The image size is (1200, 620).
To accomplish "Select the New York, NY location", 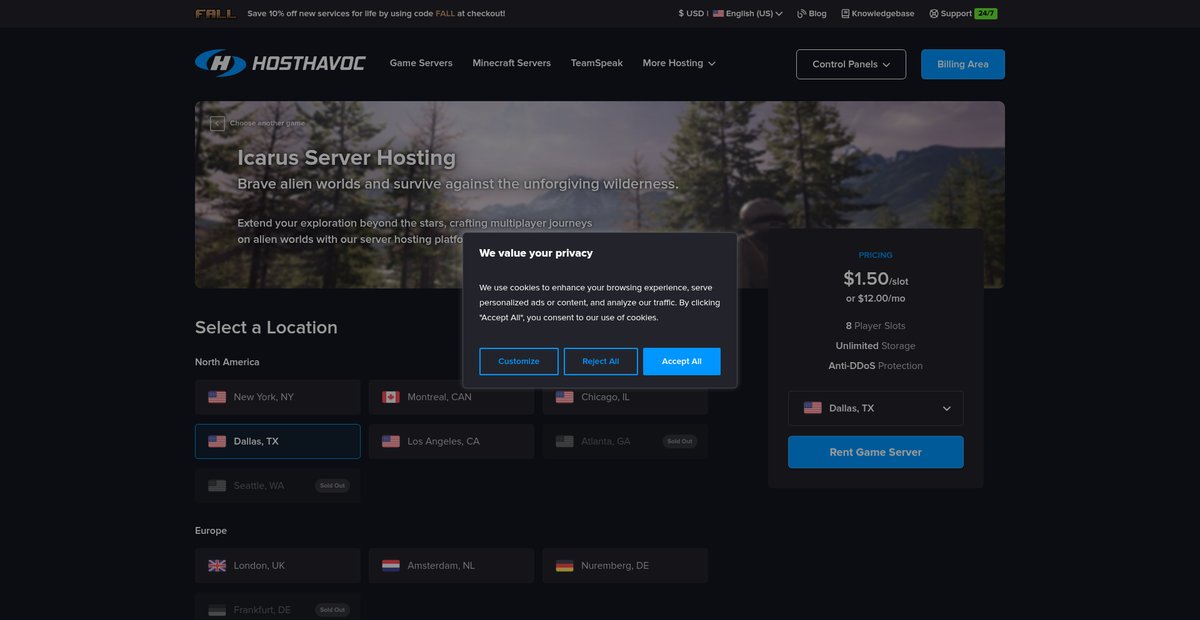I will [x=278, y=397].
